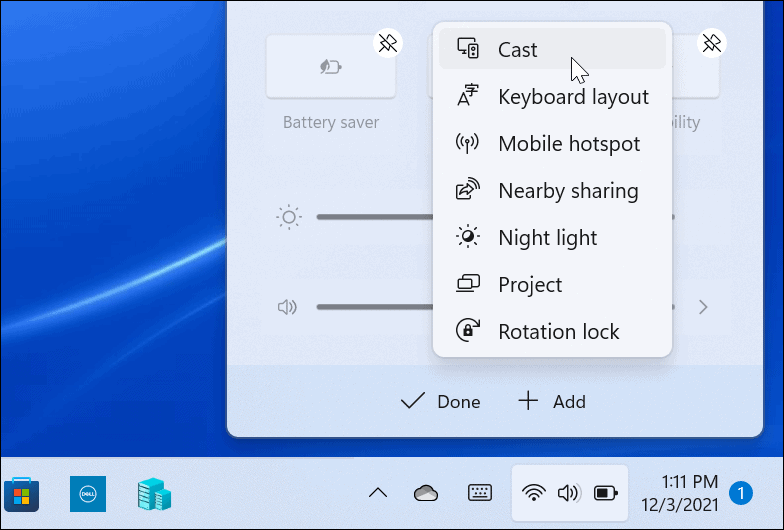This screenshot has width=784, height=530.
Task: Click Done to finish editing quick settings
Action: coord(440,402)
